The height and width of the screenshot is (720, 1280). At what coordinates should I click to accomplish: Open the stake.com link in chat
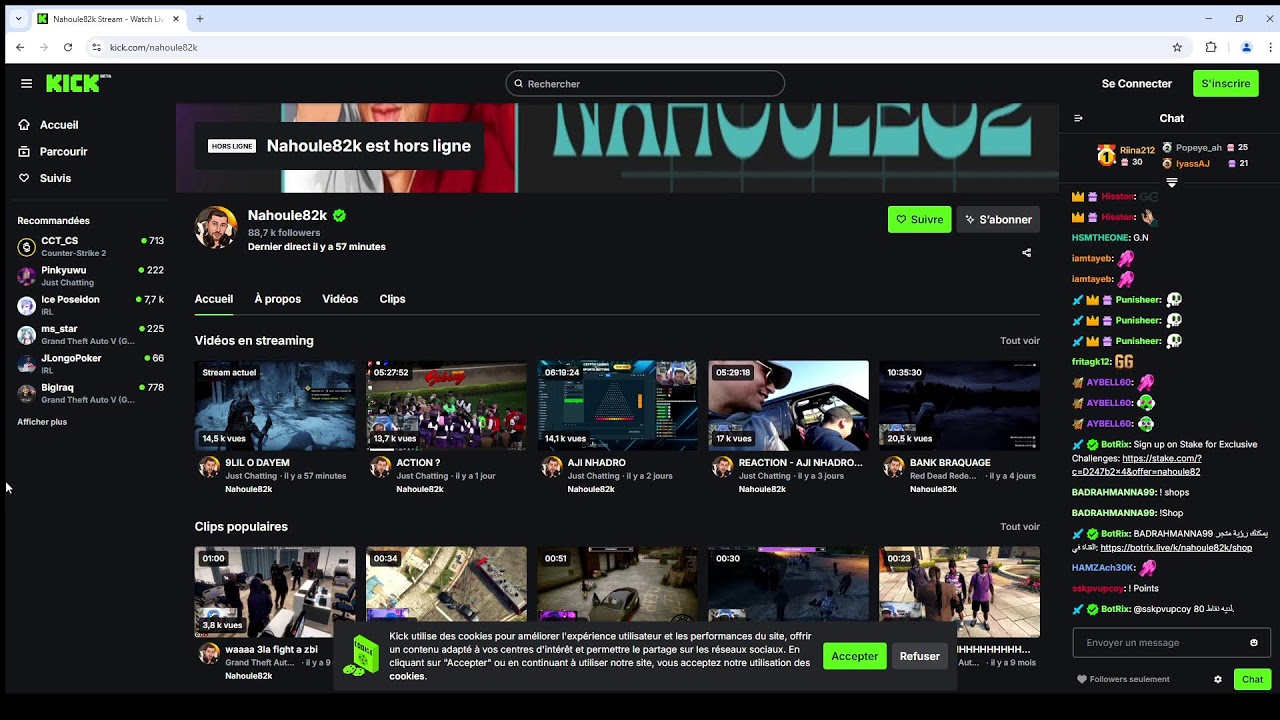(x=1137, y=465)
